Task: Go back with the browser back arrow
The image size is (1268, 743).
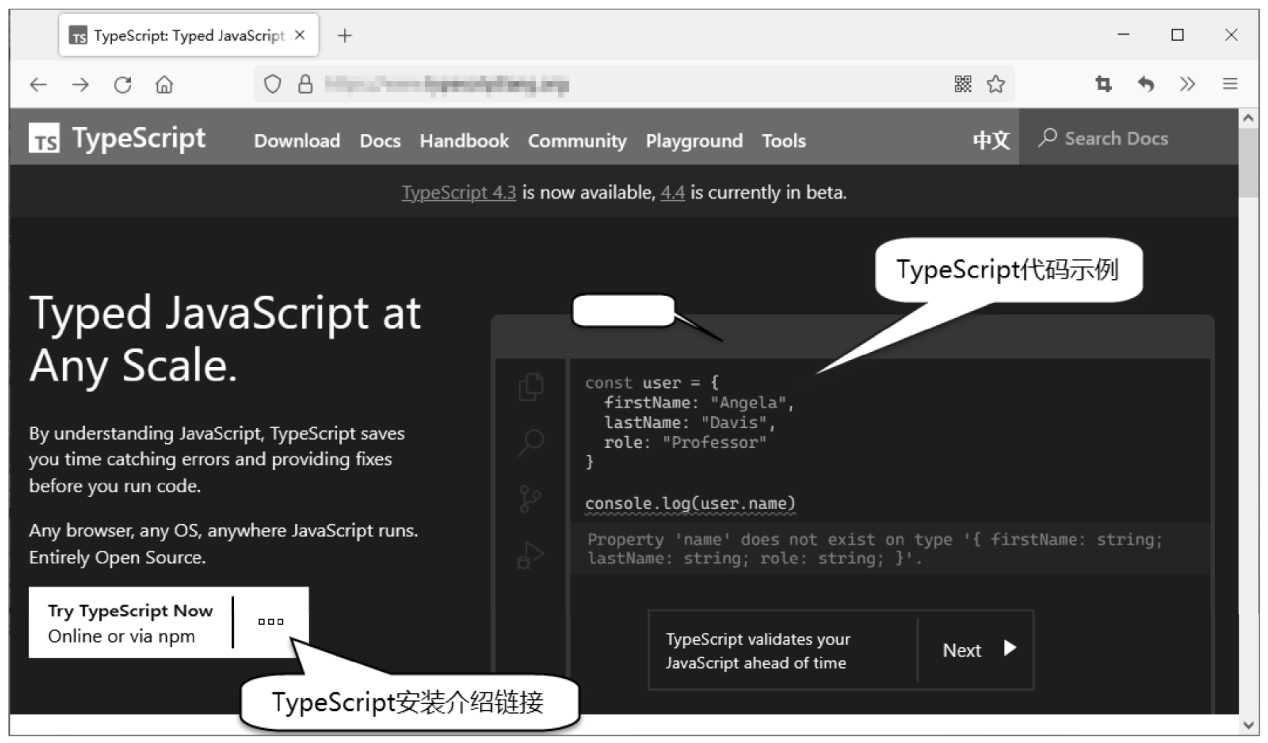Action: [x=38, y=86]
